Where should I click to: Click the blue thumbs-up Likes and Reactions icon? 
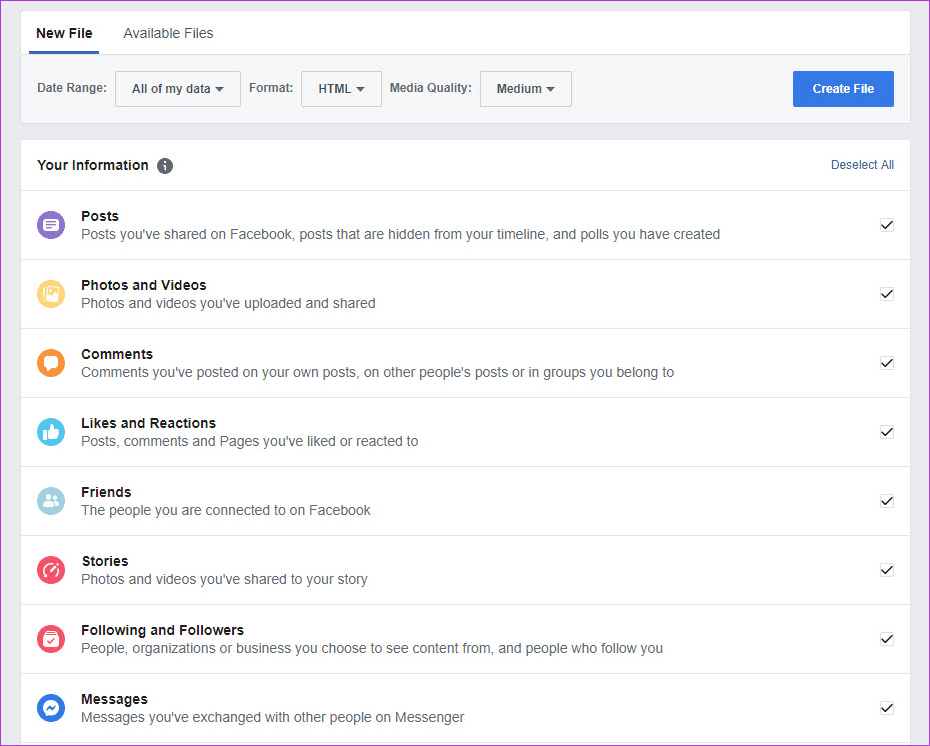[x=51, y=432]
